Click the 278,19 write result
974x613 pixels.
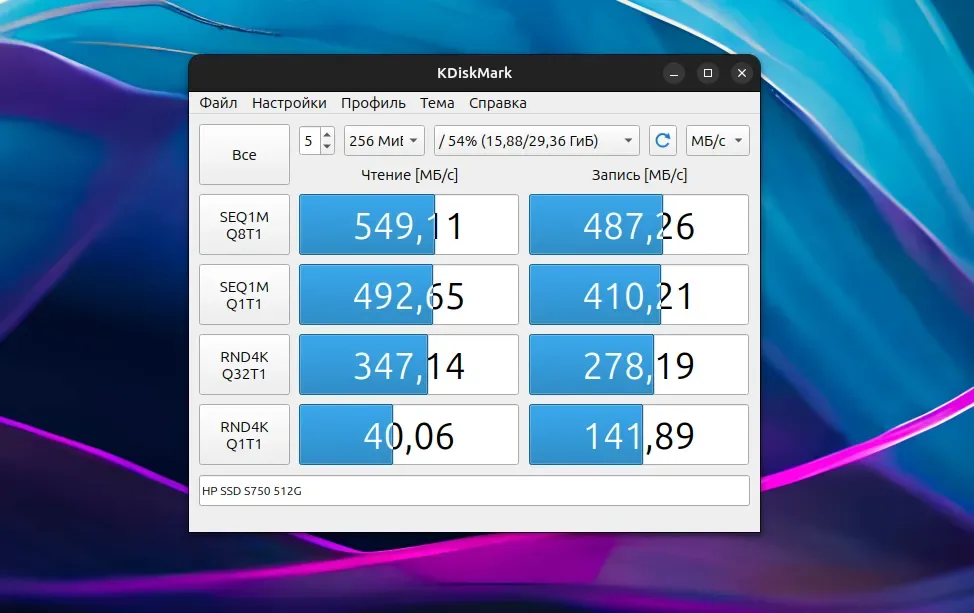(x=639, y=365)
